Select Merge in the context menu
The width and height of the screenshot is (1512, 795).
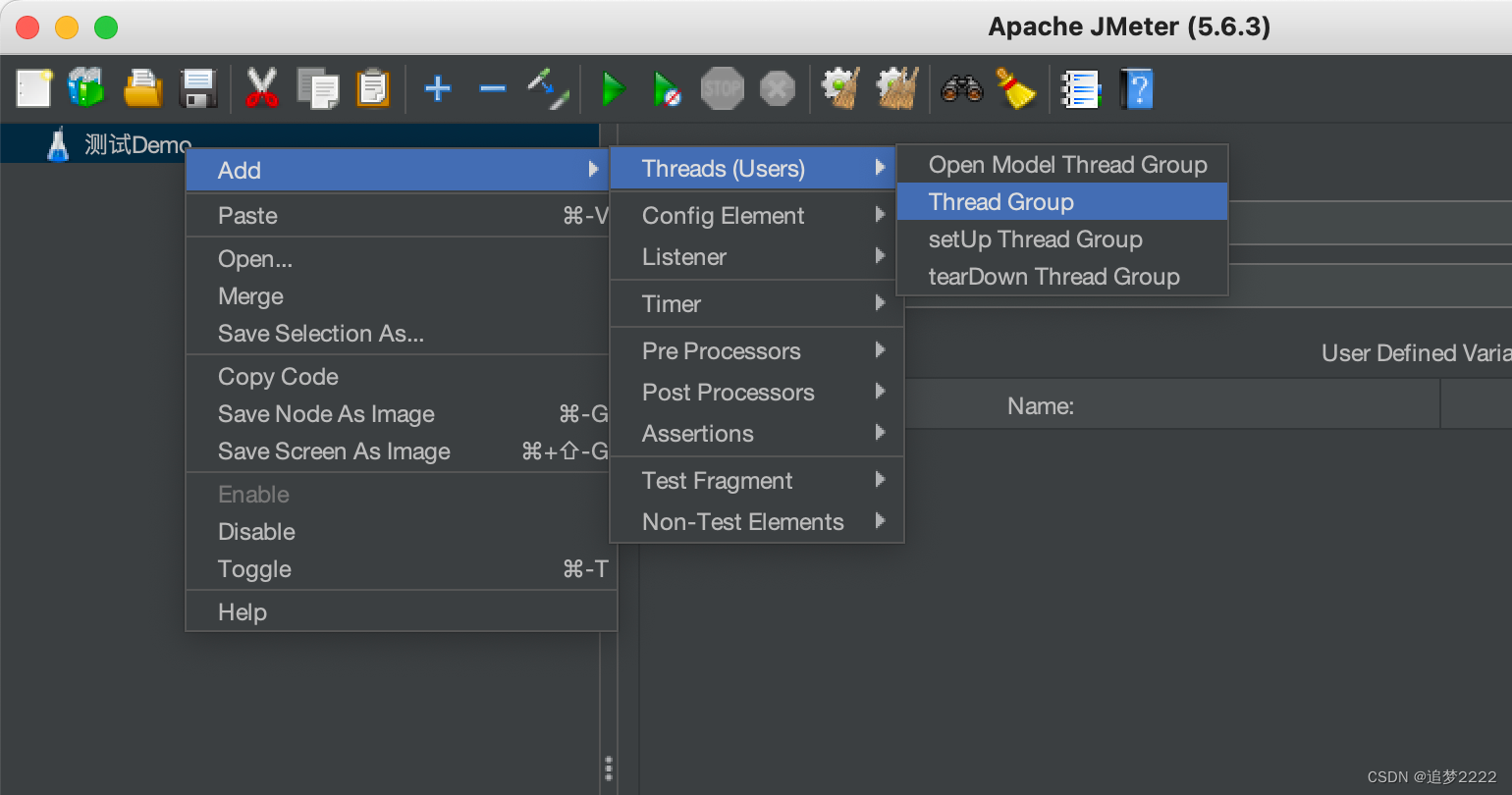coord(398,296)
